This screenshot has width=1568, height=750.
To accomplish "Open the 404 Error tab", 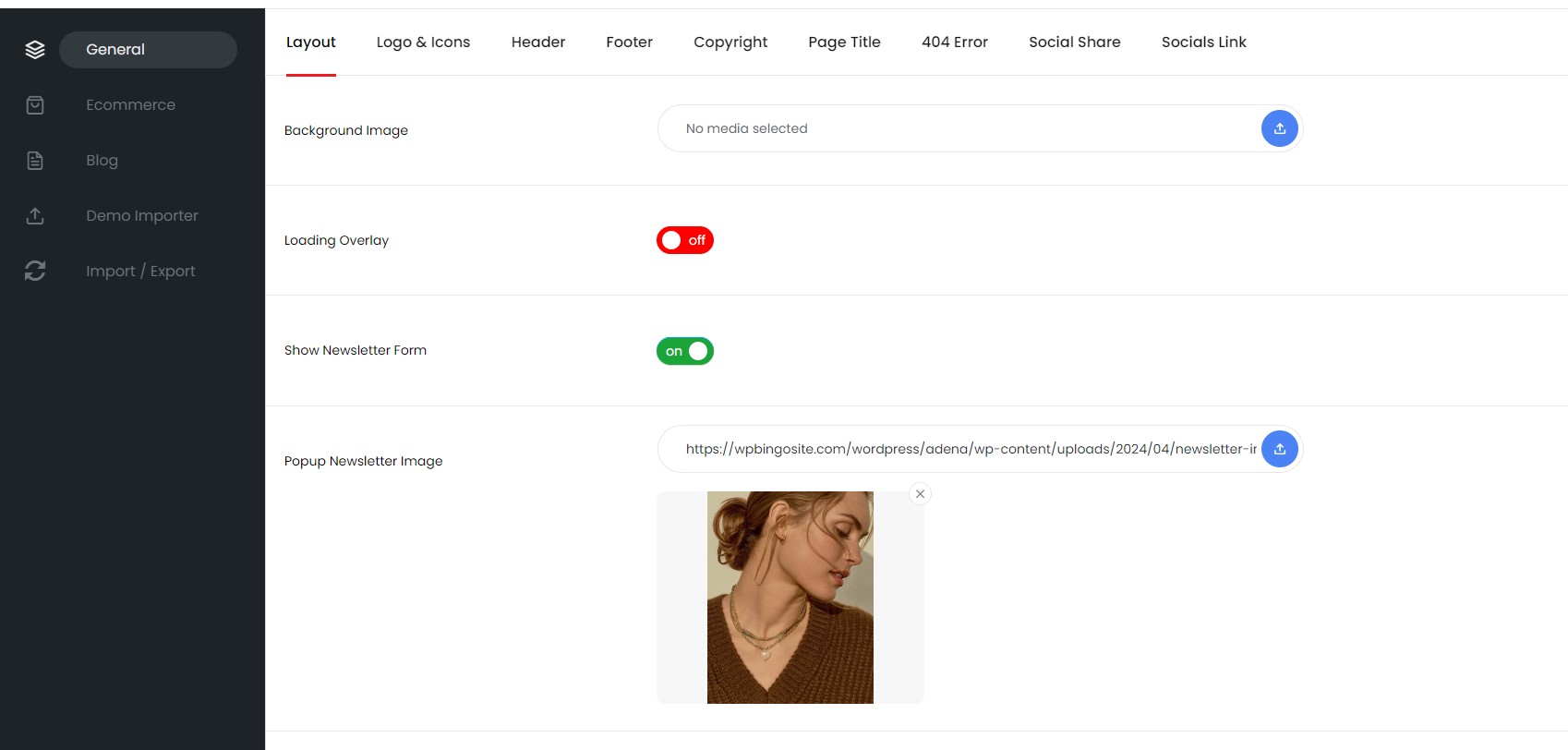I will [x=954, y=42].
